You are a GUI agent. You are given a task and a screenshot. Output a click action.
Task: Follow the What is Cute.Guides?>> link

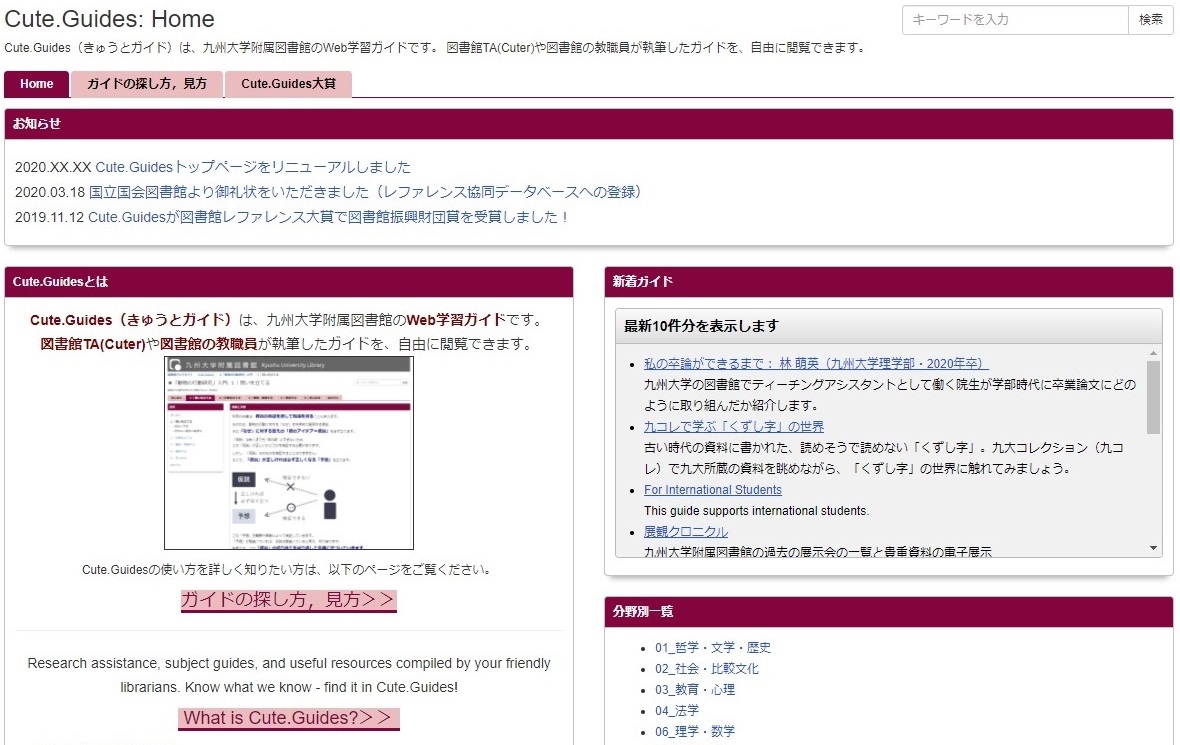[x=288, y=718]
